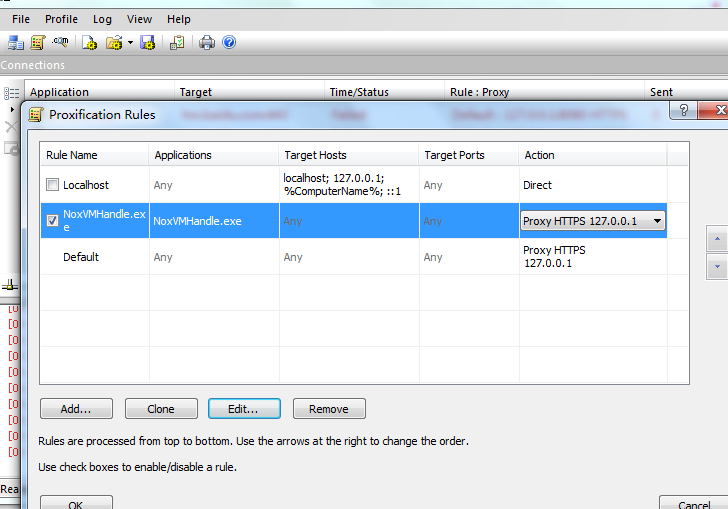Image resolution: width=728 pixels, height=509 pixels.
Task: Click the localhost; 127.0.0.1 target hosts cell
Action: (x=349, y=184)
